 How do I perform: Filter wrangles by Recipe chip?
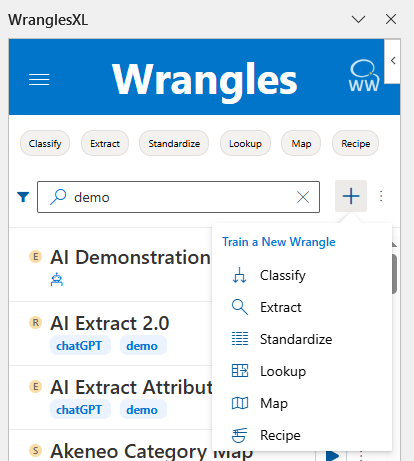tap(356, 143)
